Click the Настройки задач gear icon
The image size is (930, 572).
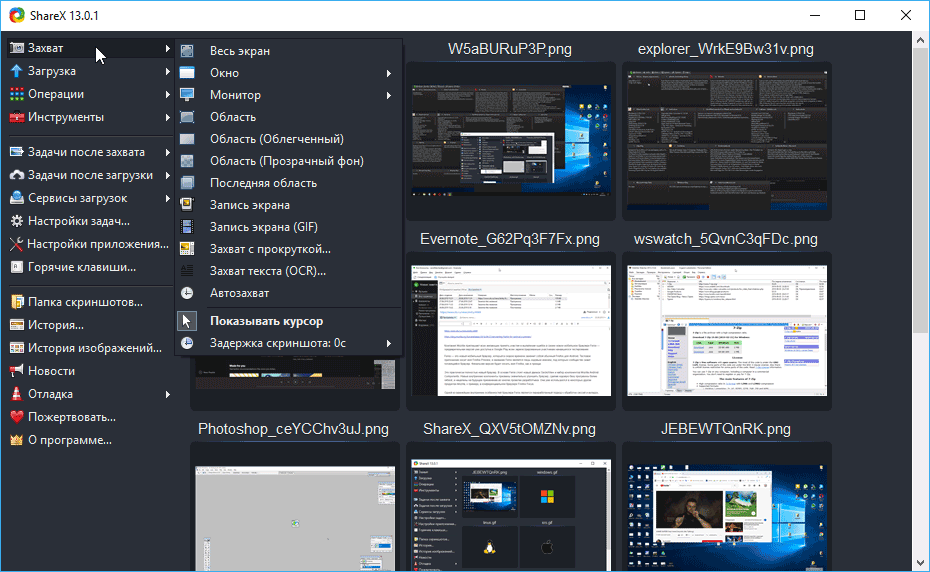tap(17, 221)
